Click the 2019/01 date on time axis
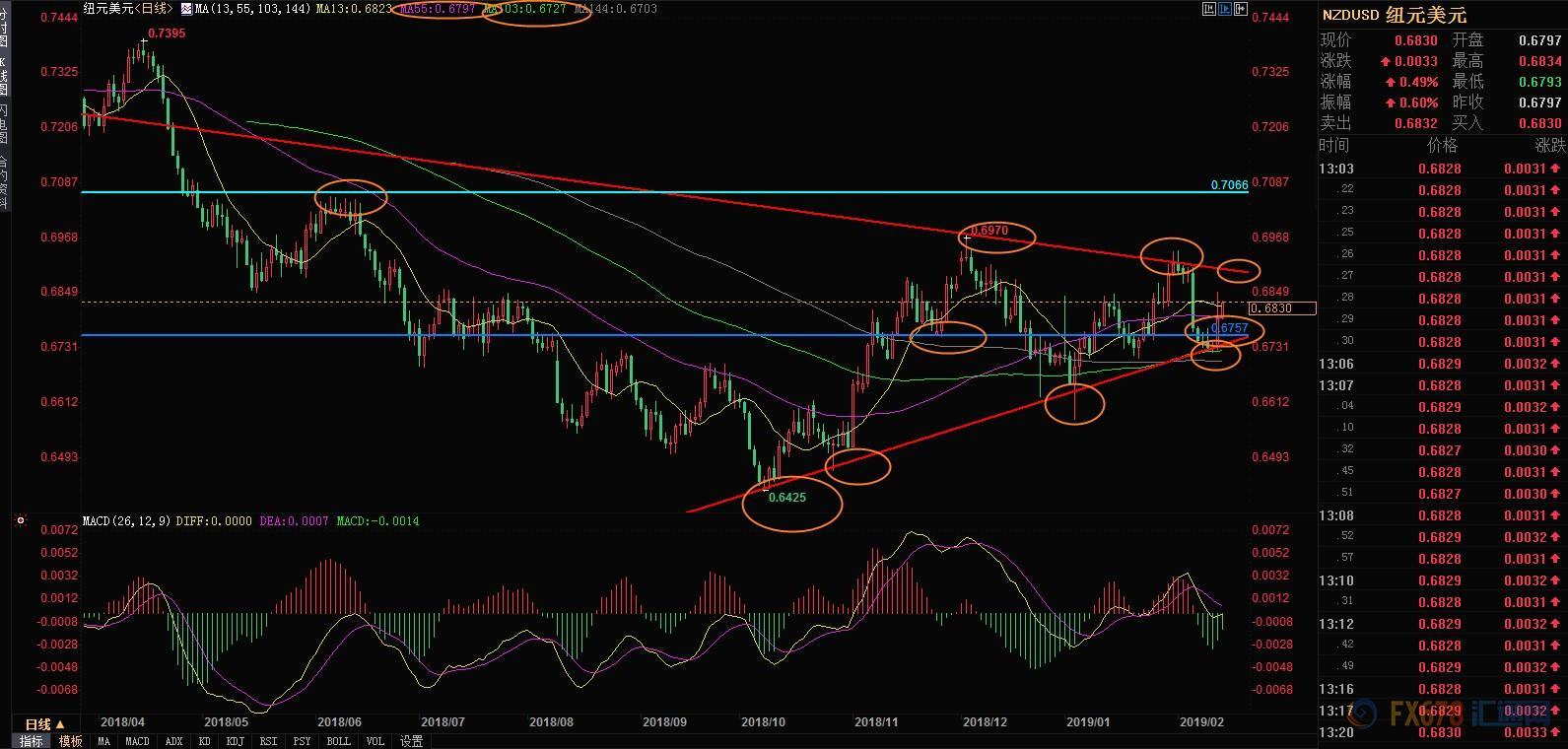This screenshot has height=749, width=1568. pos(1088,722)
